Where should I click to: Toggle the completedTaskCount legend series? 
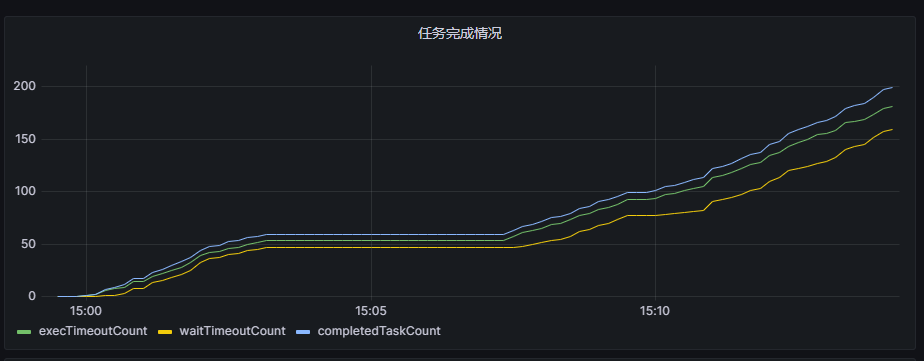pyautogui.click(x=379, y=331)
